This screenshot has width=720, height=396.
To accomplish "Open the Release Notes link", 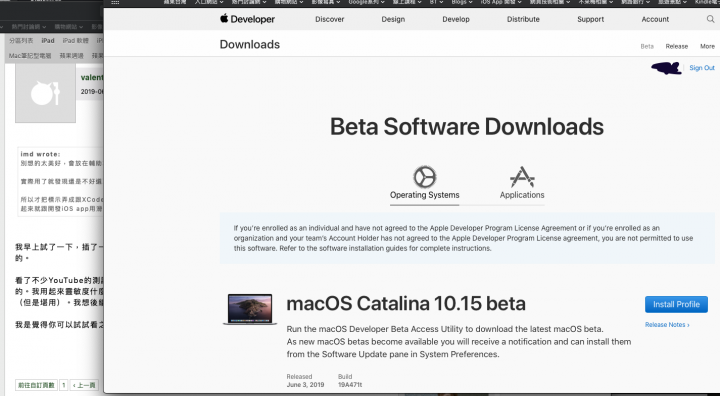I will [x=667, y=324].
